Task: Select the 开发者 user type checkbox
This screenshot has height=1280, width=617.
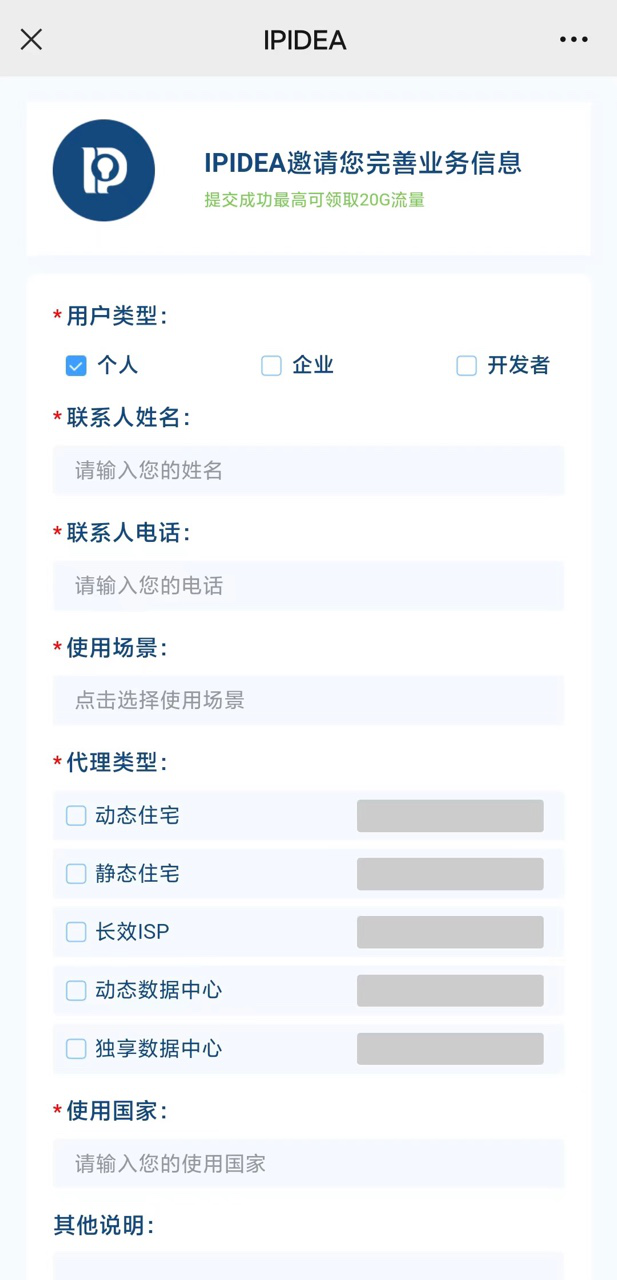Action: click(467, 366)
